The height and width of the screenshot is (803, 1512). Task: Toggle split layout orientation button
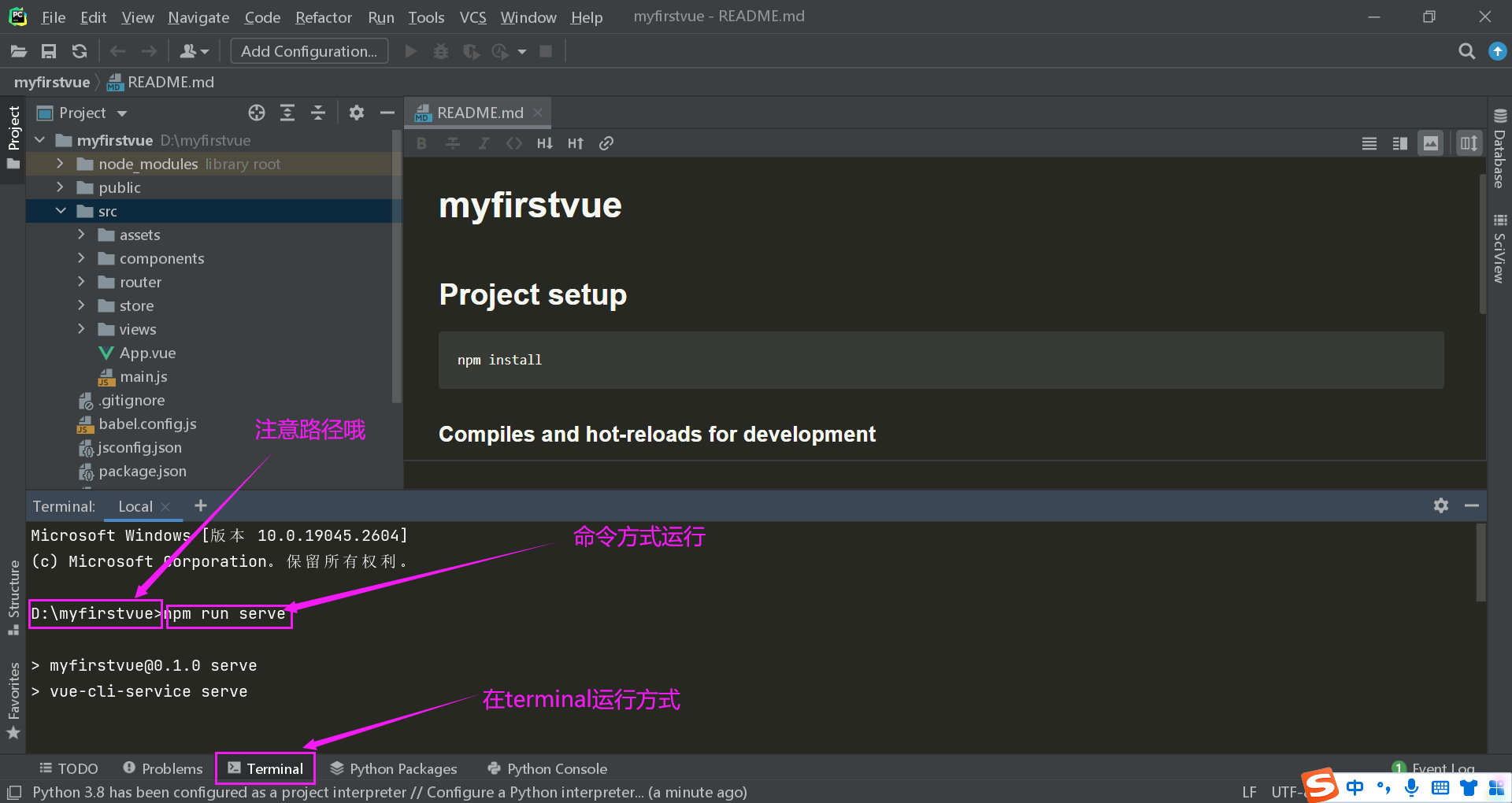[x=1469, y=143]
